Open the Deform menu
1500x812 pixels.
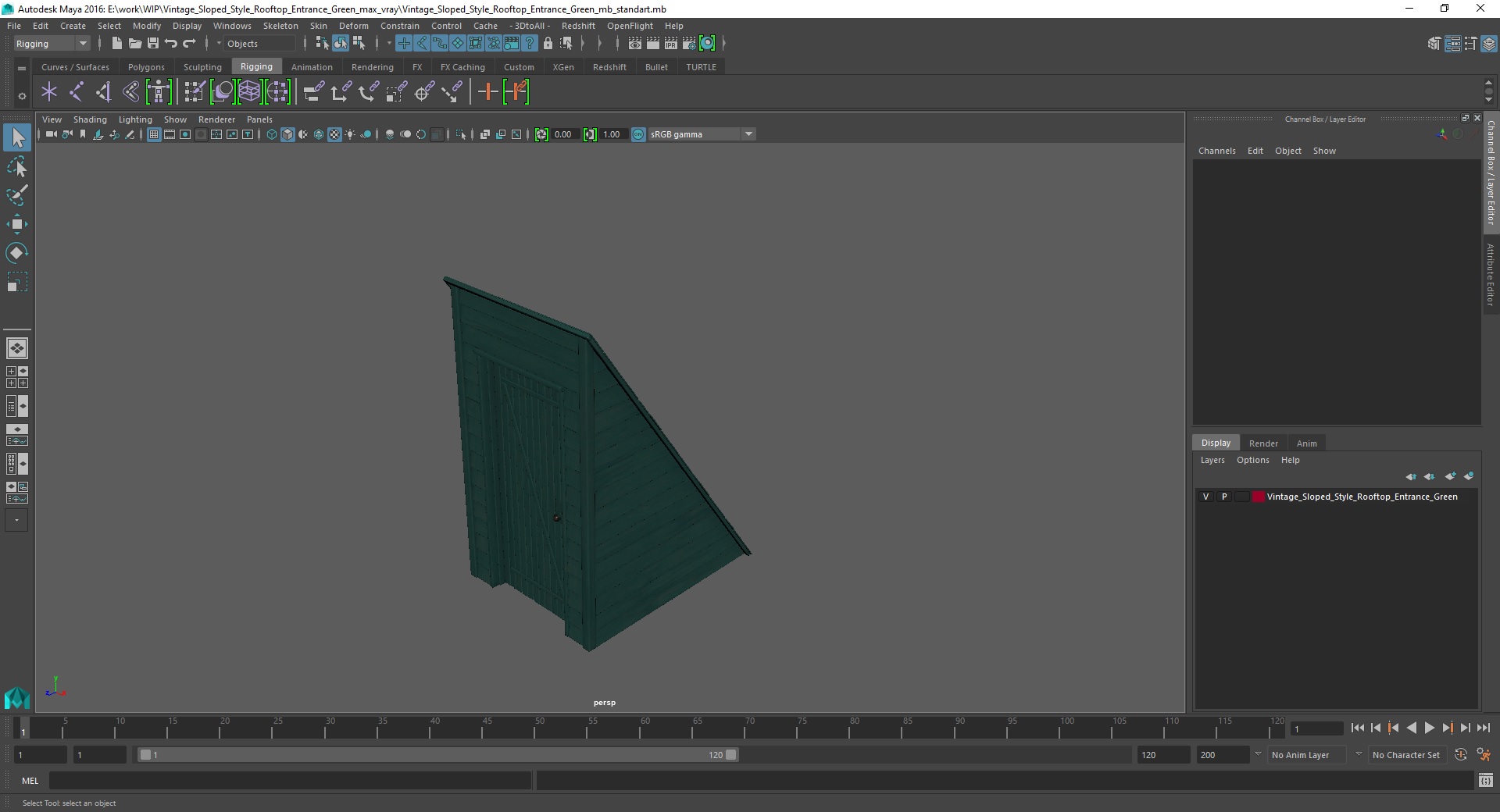(x=353, y=26)
